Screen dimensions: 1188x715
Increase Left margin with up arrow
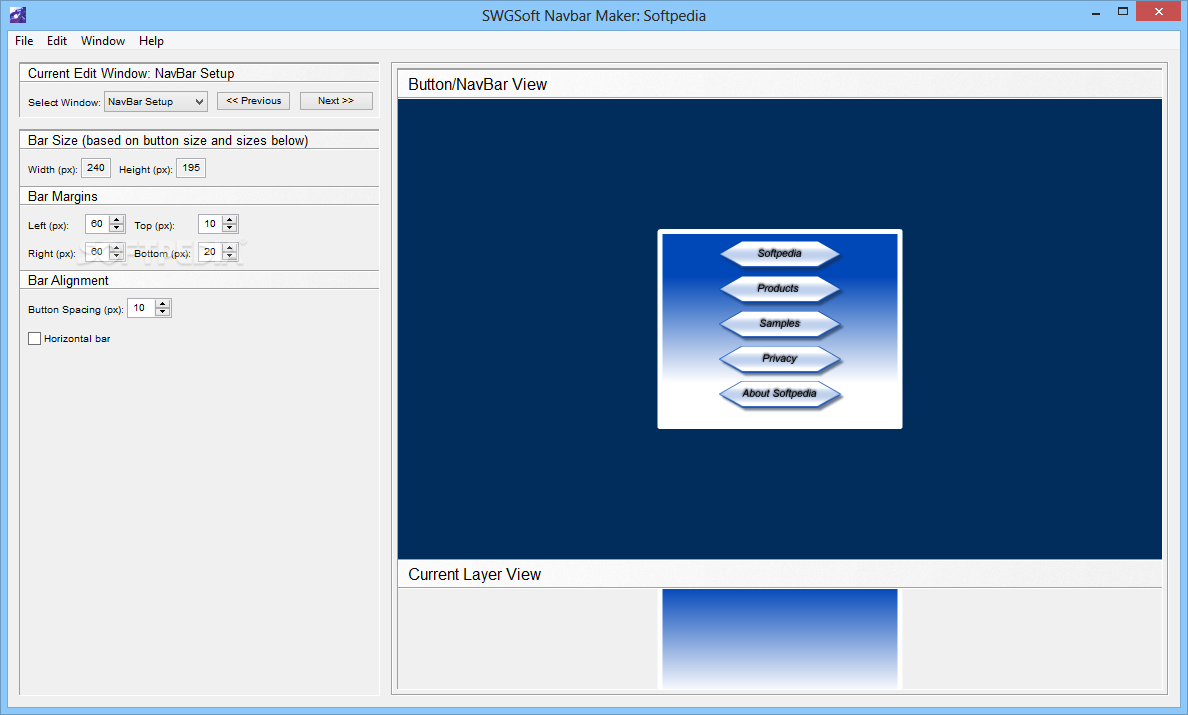point(117,220)
